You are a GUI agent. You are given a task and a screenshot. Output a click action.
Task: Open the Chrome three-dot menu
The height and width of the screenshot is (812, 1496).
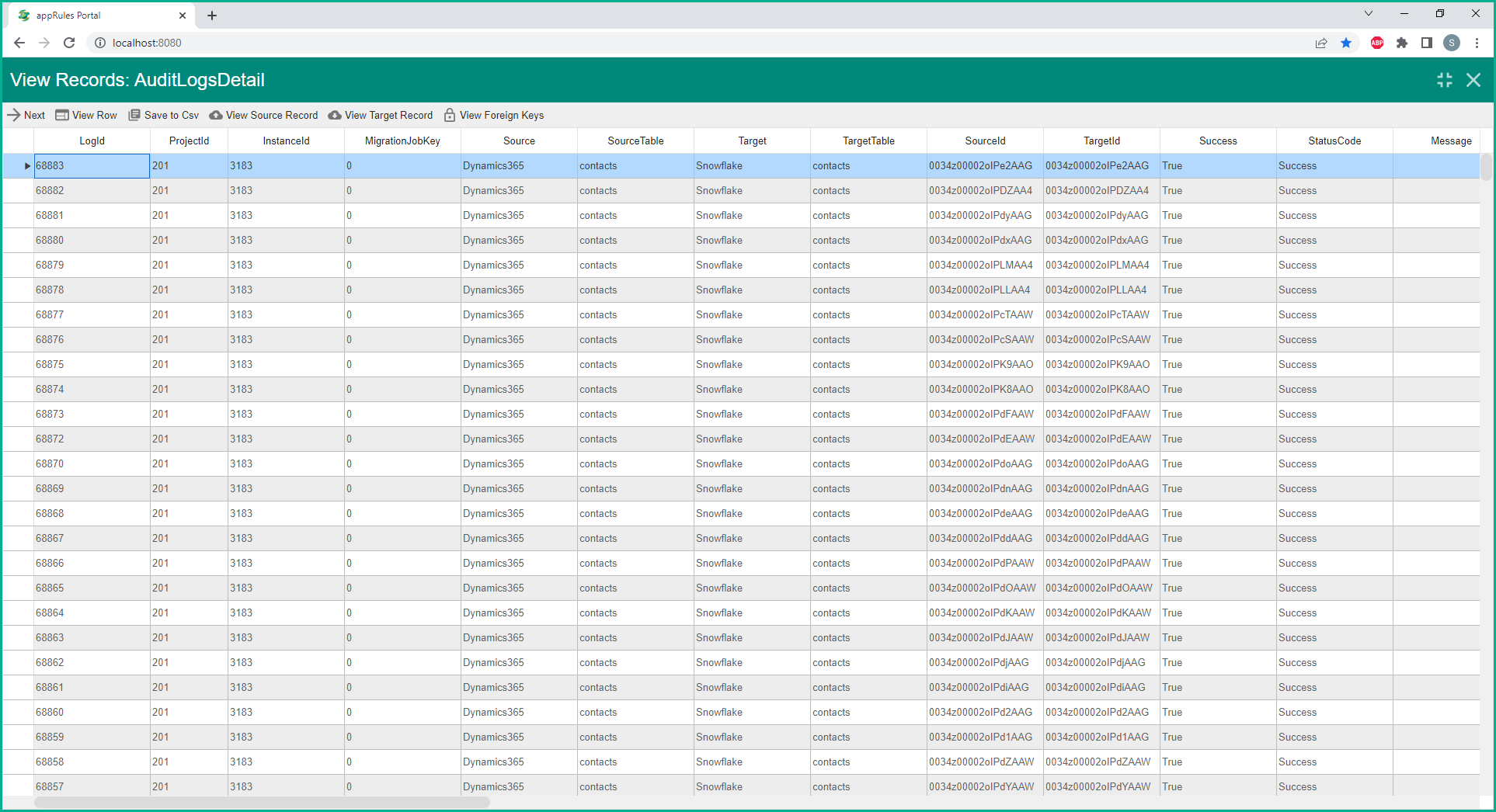coord(1477,43)
